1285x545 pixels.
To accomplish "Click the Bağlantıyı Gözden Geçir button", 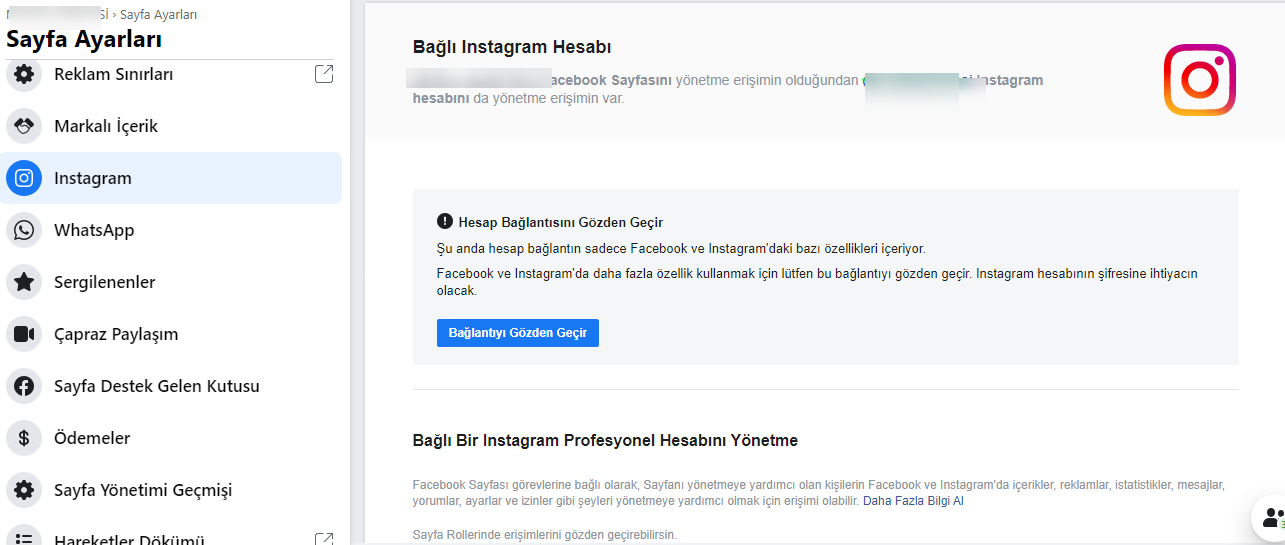I will tap(518, 333).
